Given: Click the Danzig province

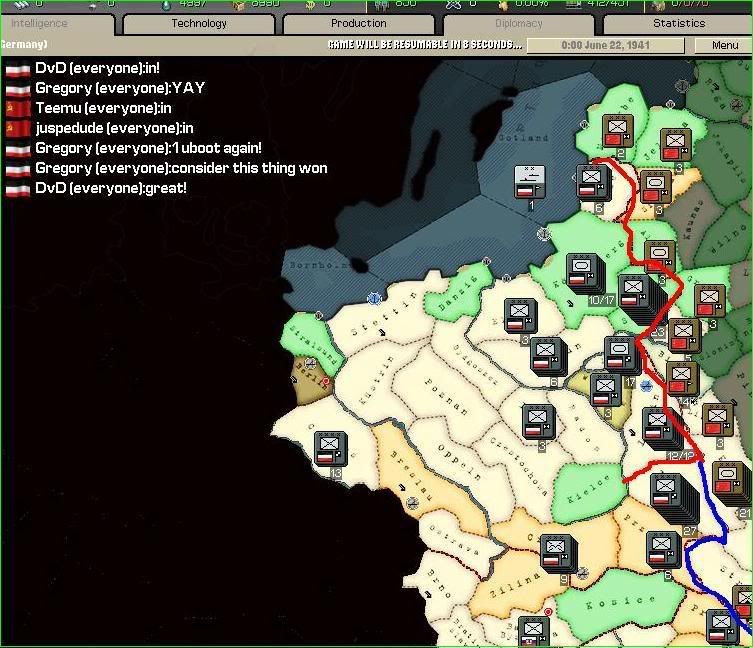Looking at the screenshot, I should 457,292.
